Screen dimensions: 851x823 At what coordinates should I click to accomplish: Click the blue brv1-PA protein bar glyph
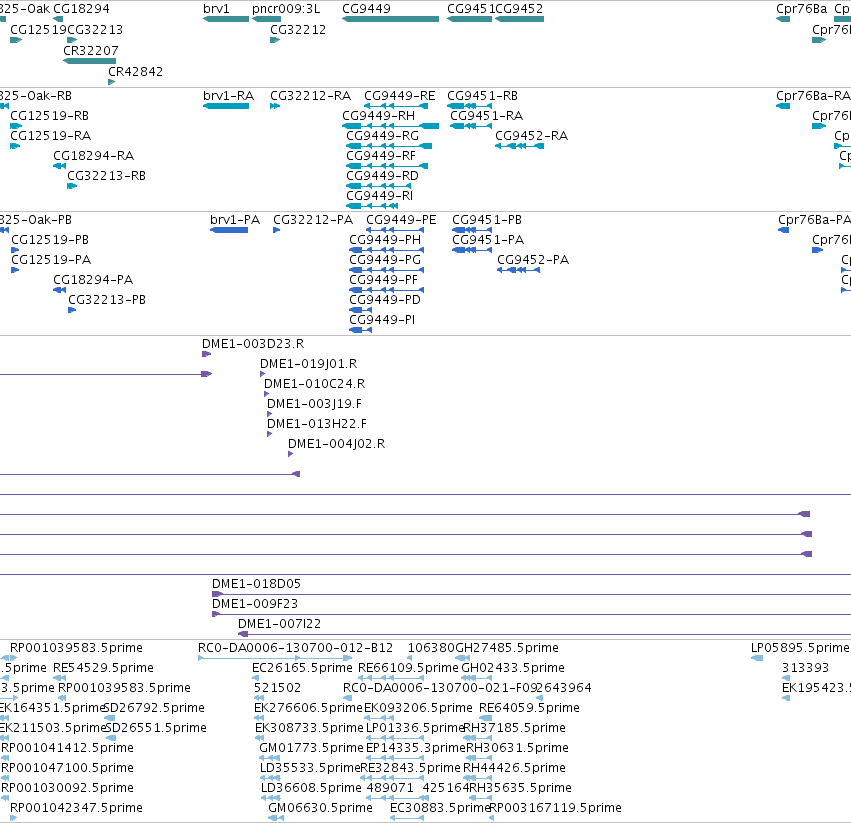[x=229, y=230]
